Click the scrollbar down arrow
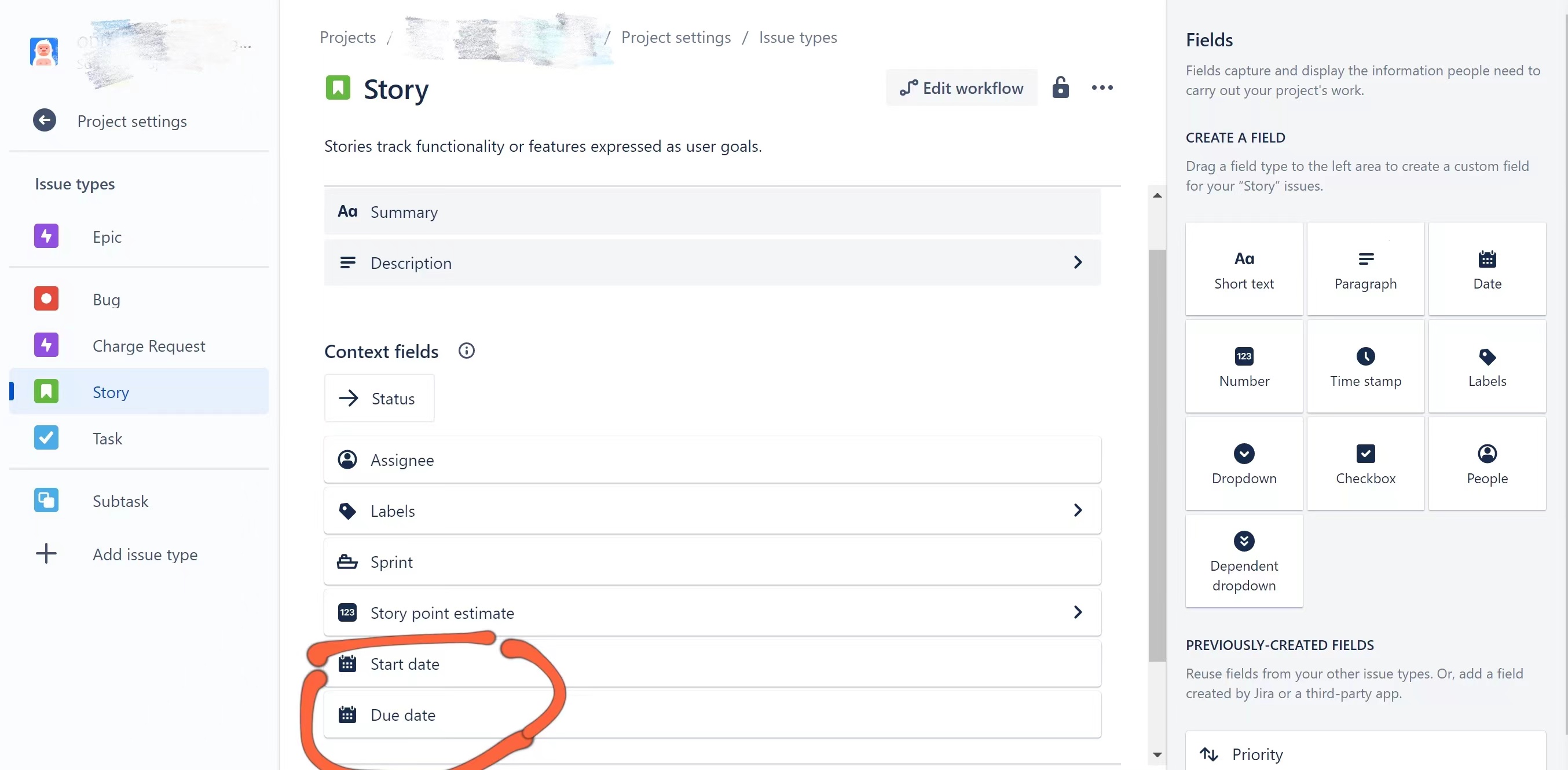The image size is (1568, 770). pyautogui.click(x=1156, y=756)
